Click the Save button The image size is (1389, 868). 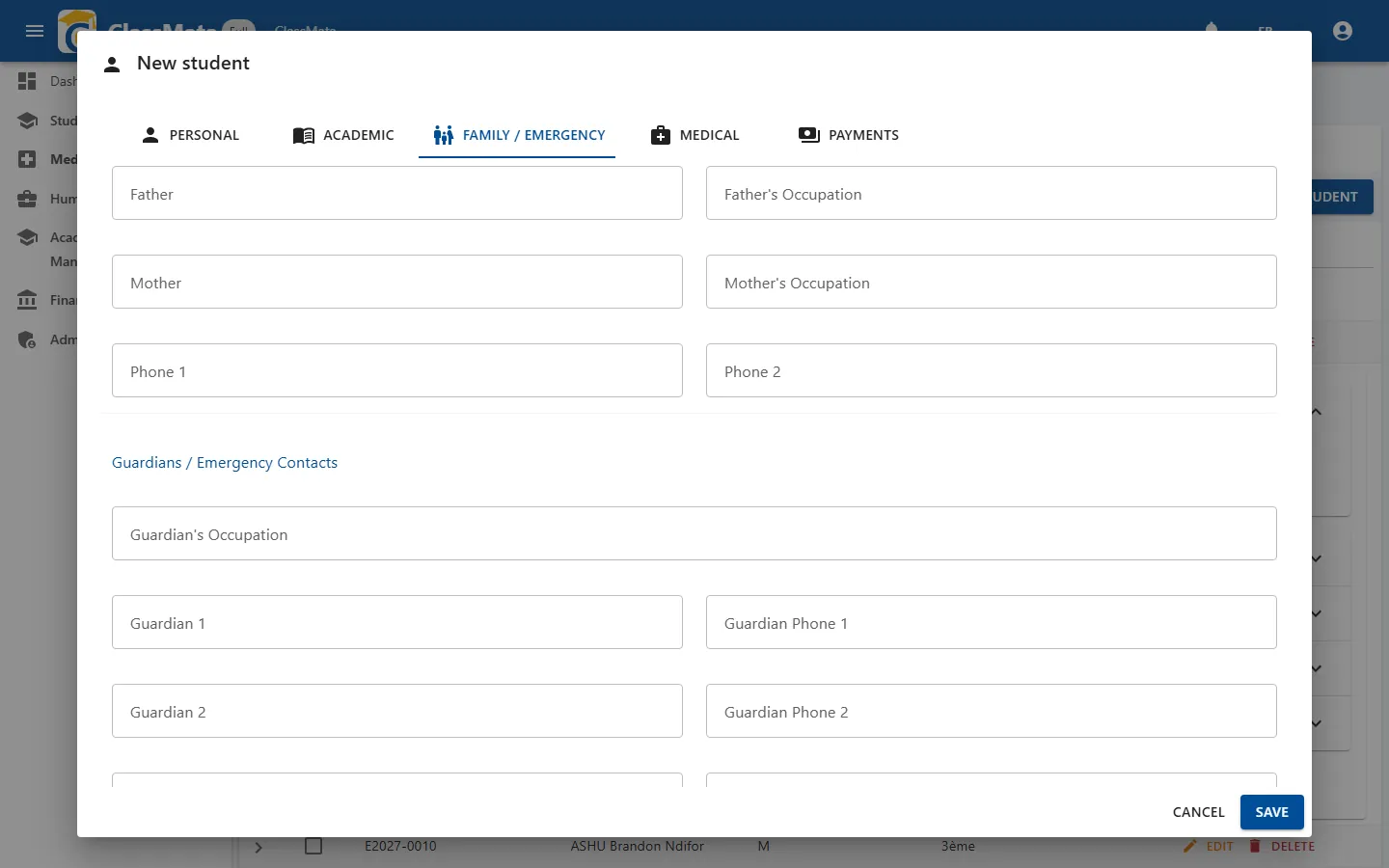[x=1271, y=812]
